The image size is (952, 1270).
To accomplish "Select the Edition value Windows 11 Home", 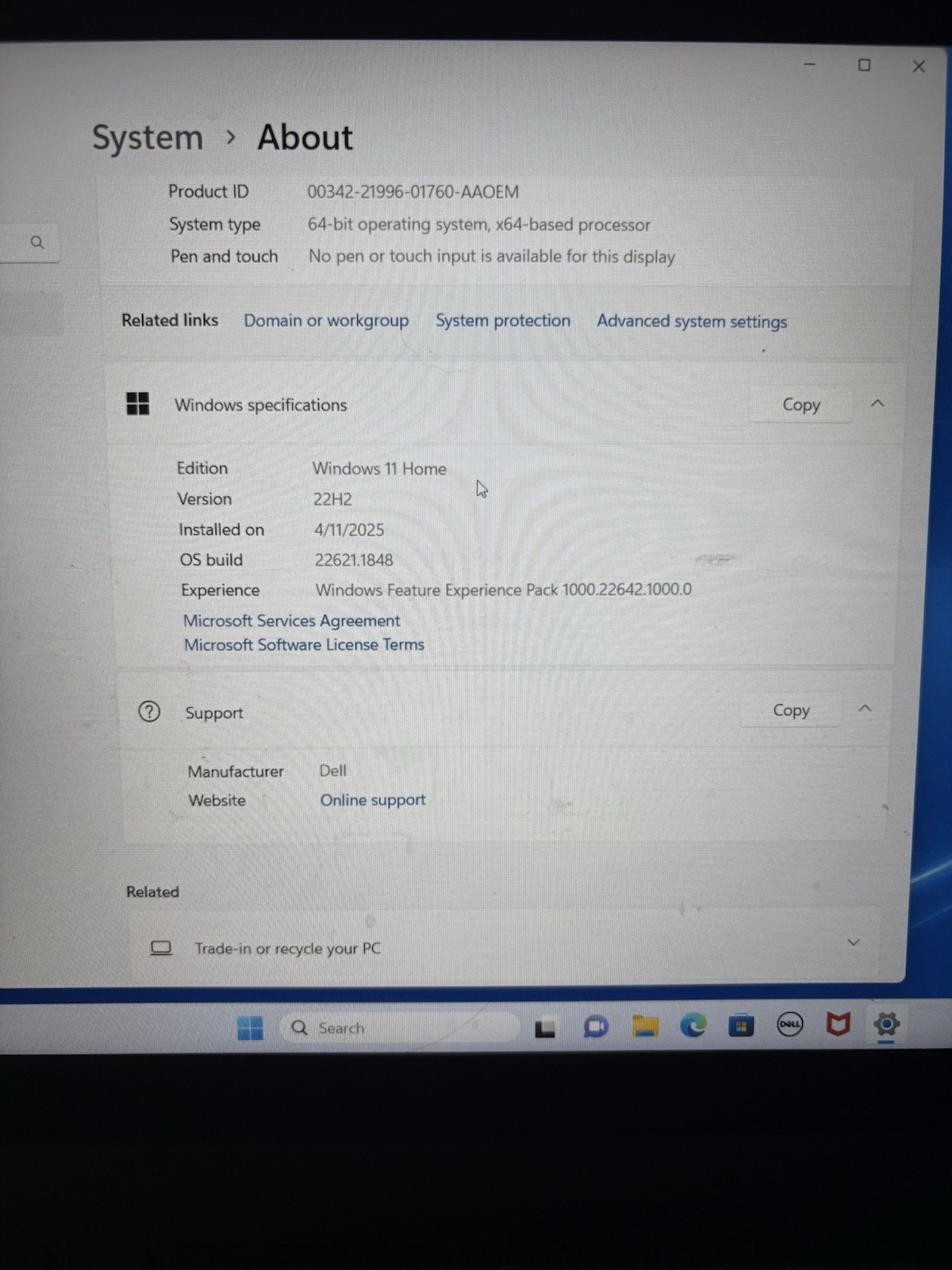I will (x=379, y=469).
